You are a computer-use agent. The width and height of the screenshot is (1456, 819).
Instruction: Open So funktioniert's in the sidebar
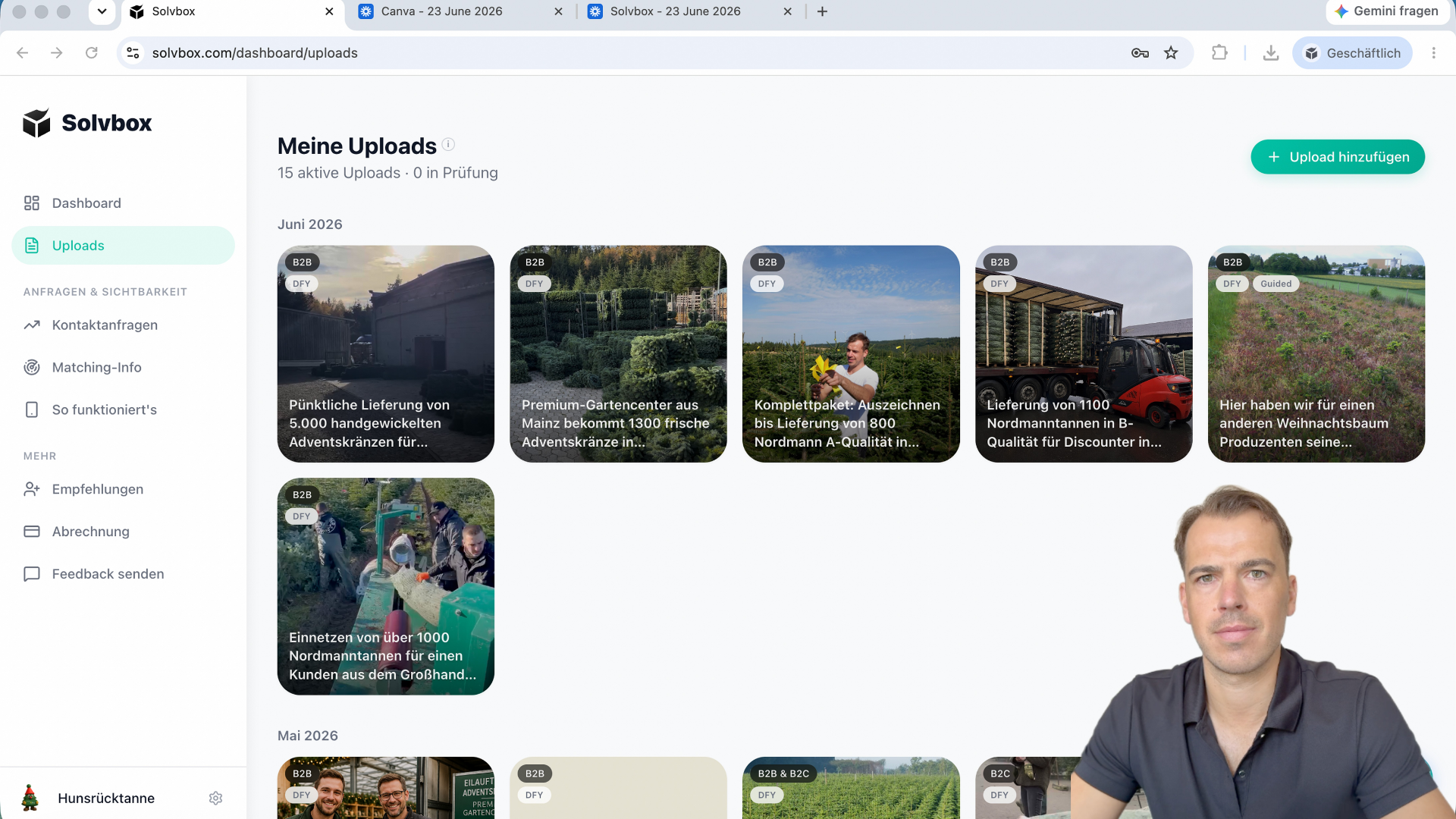124,410
